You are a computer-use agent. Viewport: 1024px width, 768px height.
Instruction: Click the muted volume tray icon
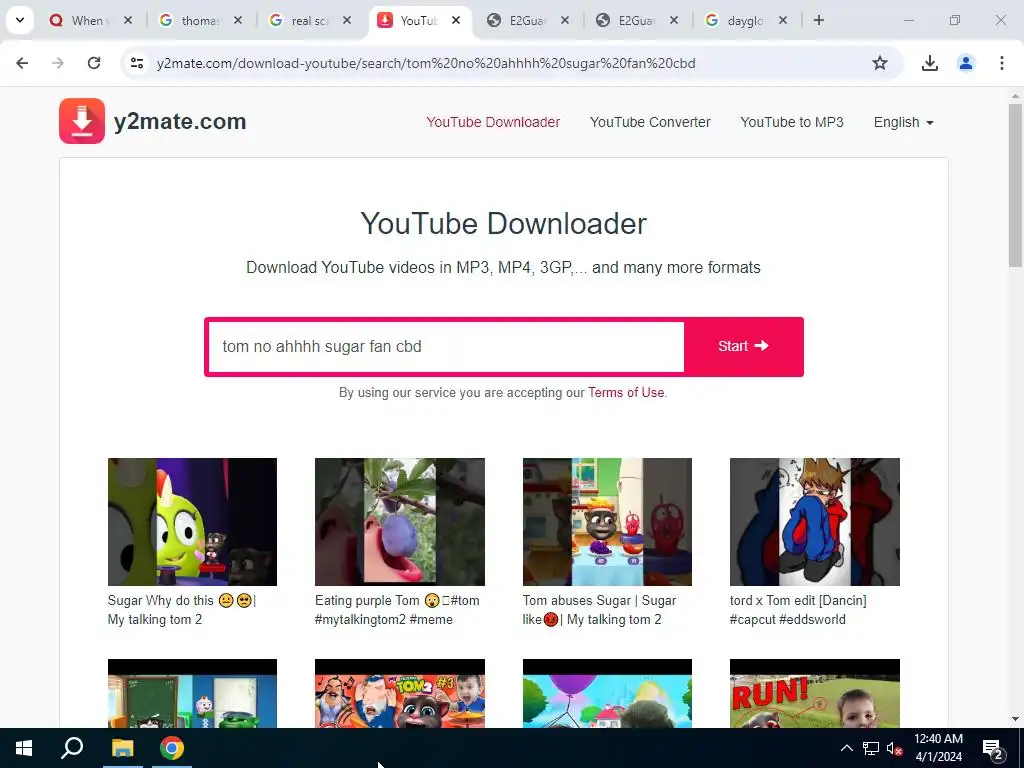[x=895, y=748]
